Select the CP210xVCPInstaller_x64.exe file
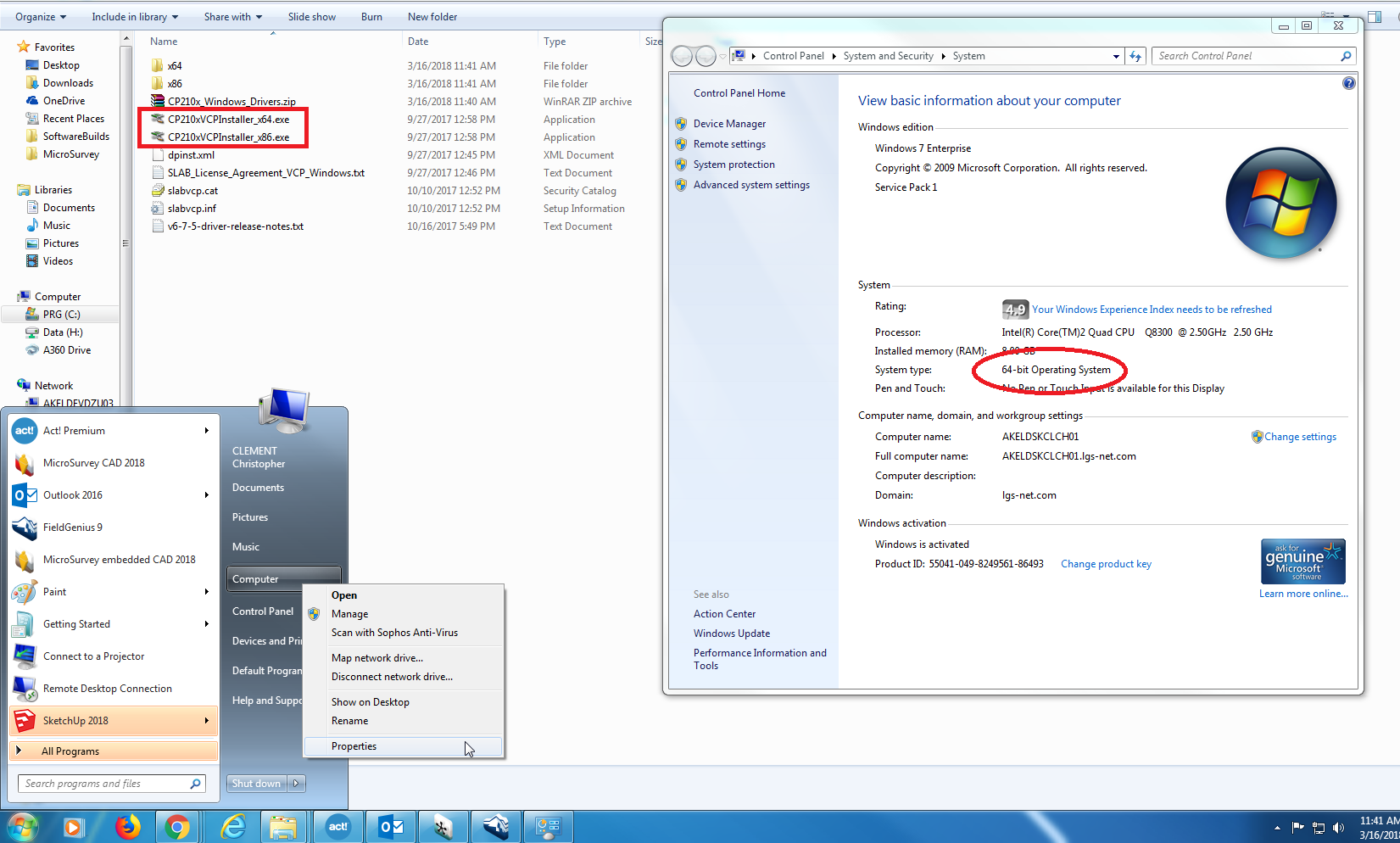1400x843 pixels. coord(228,120)
